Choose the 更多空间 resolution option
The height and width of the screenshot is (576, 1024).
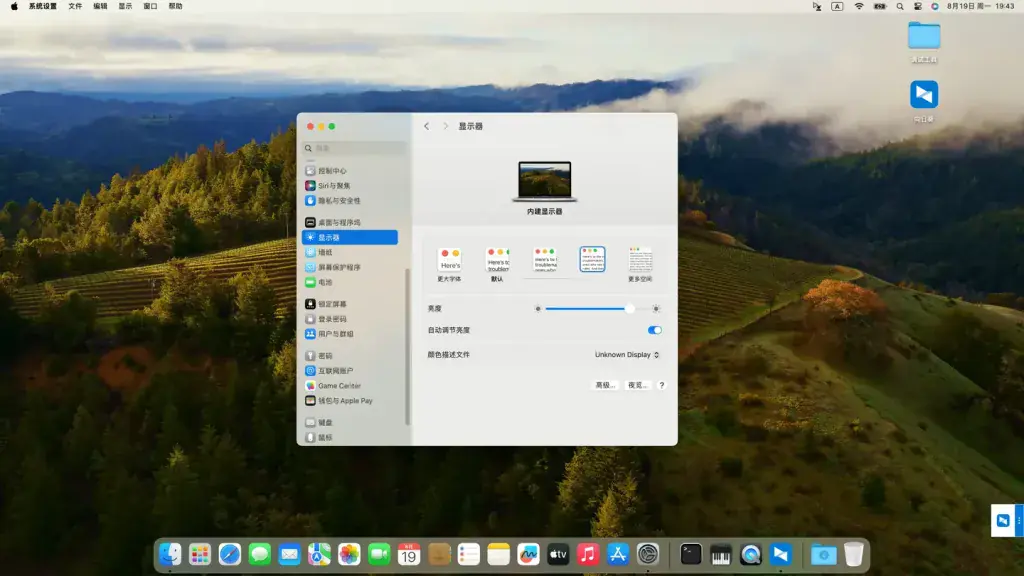[640, 264]
